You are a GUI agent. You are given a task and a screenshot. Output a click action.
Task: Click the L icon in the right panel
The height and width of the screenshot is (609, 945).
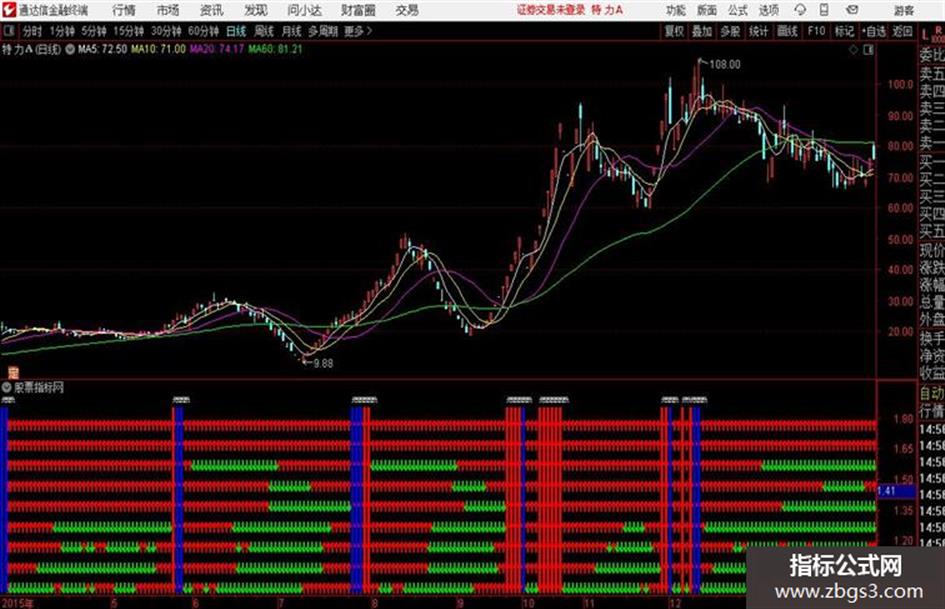925,35
